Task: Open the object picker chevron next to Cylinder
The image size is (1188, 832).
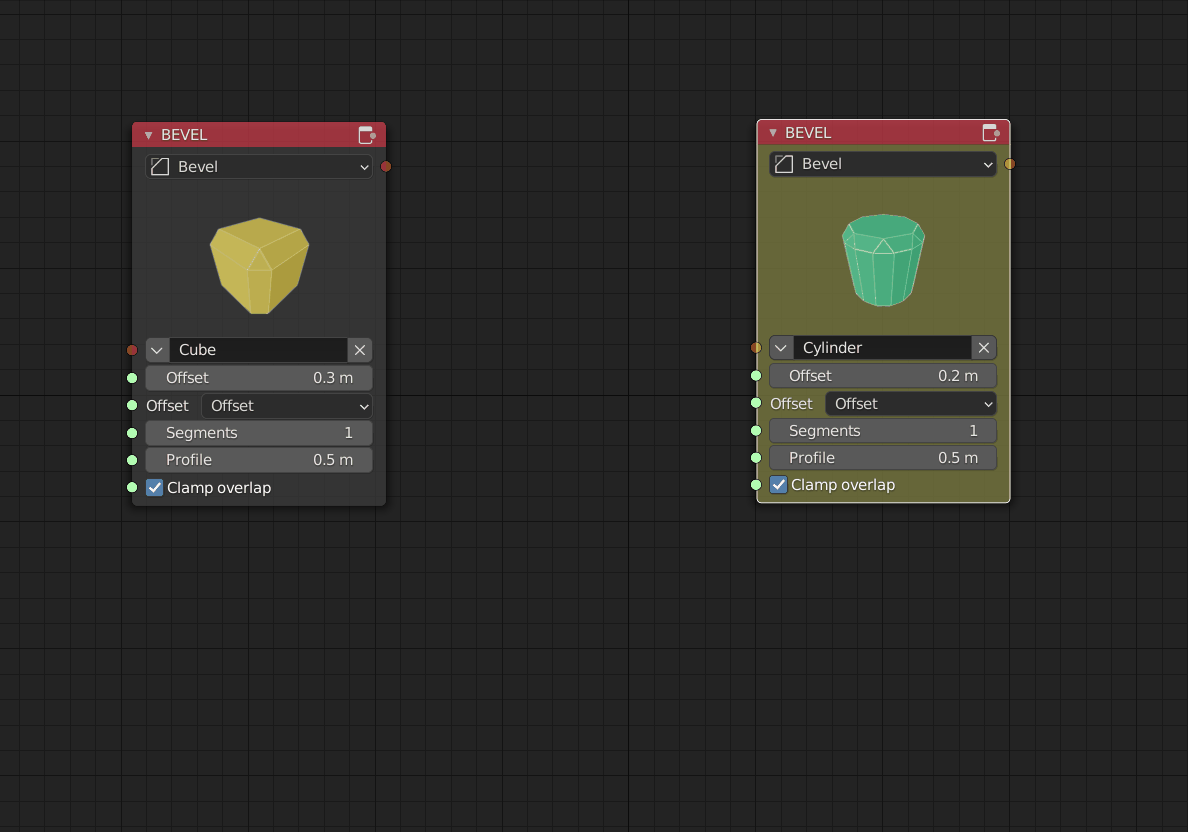Action: click(x=781, y=348)
